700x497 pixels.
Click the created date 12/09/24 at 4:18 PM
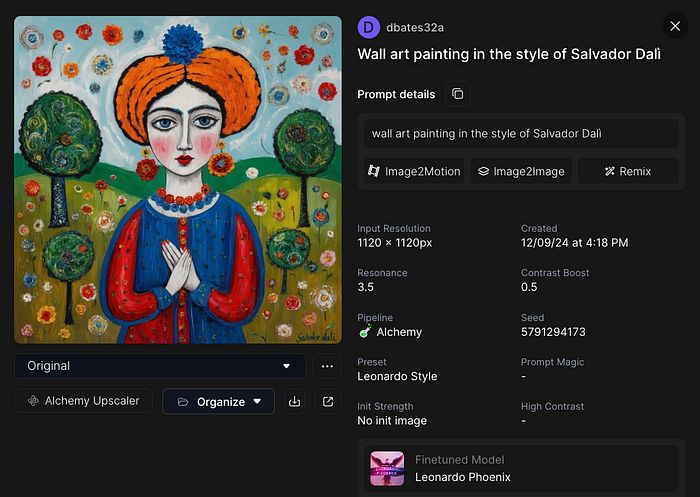pos(575,243)
